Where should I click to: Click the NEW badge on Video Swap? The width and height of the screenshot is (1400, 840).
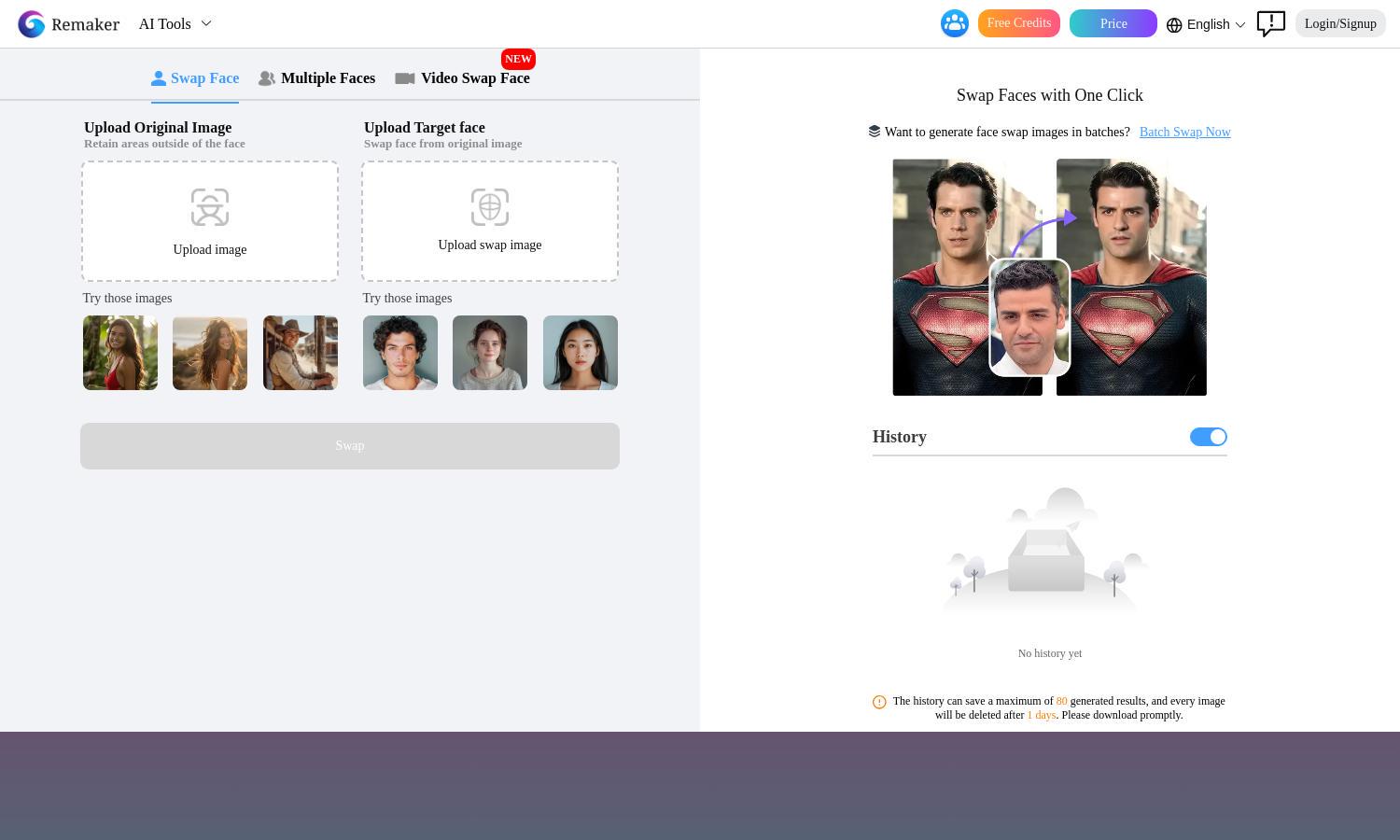coord(518,59)
